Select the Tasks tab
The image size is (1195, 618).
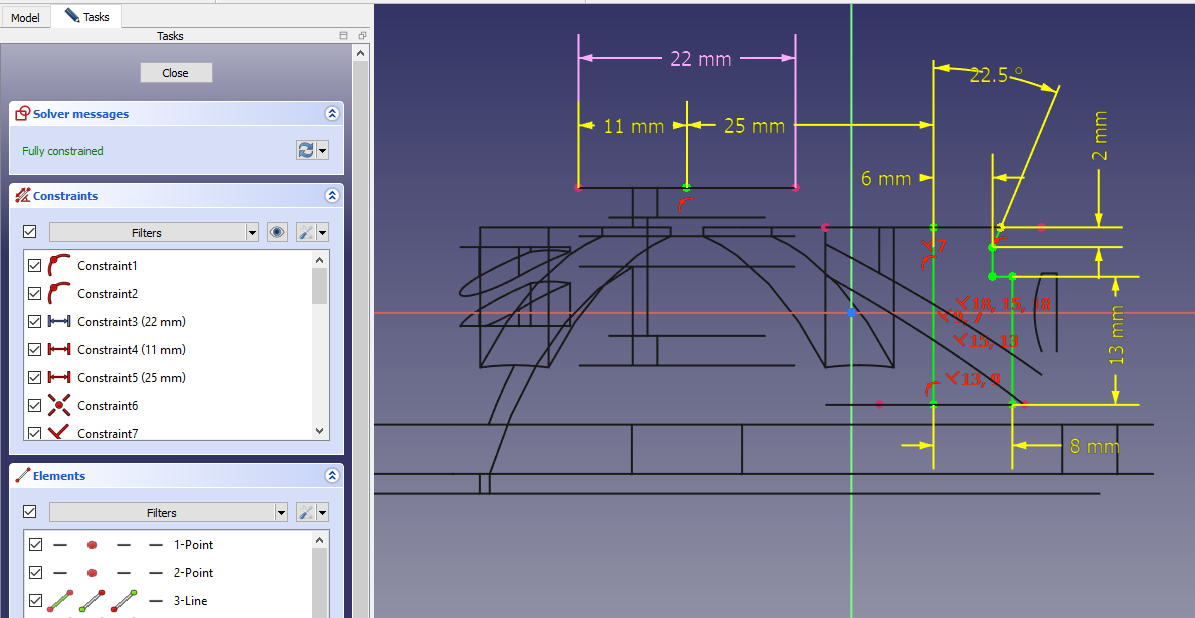pos(87,16)
